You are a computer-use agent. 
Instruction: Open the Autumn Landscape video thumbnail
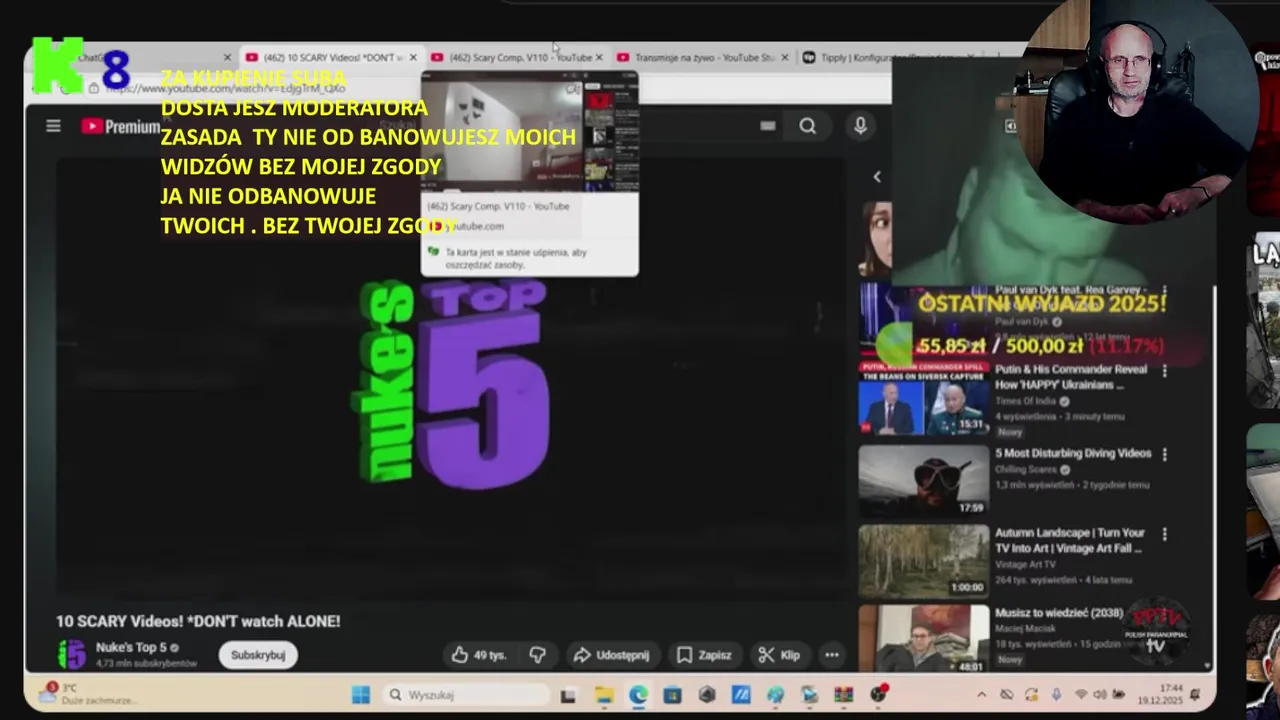pos(923,561)
